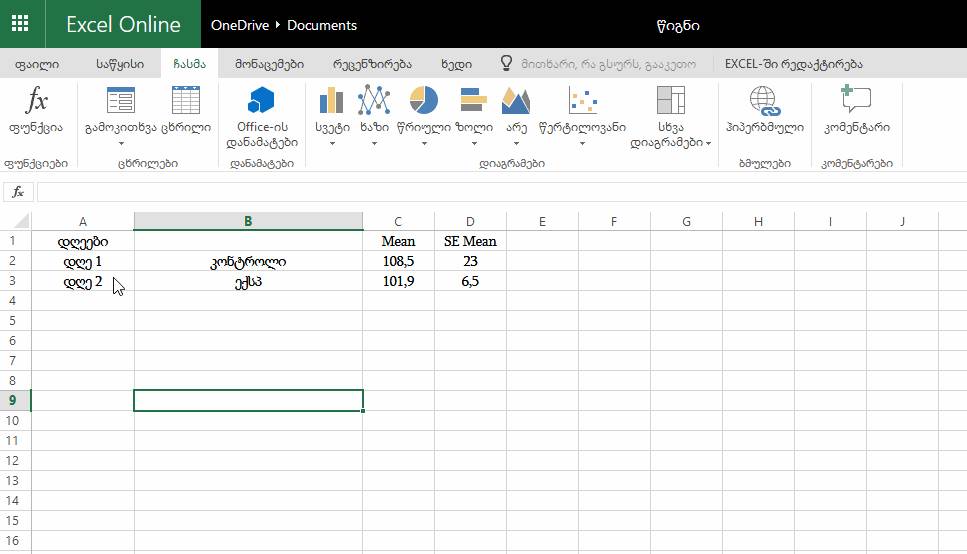Switch to the საწყისი tab
967x554 pixels.
pyautogui.click(x=120, y=64)
